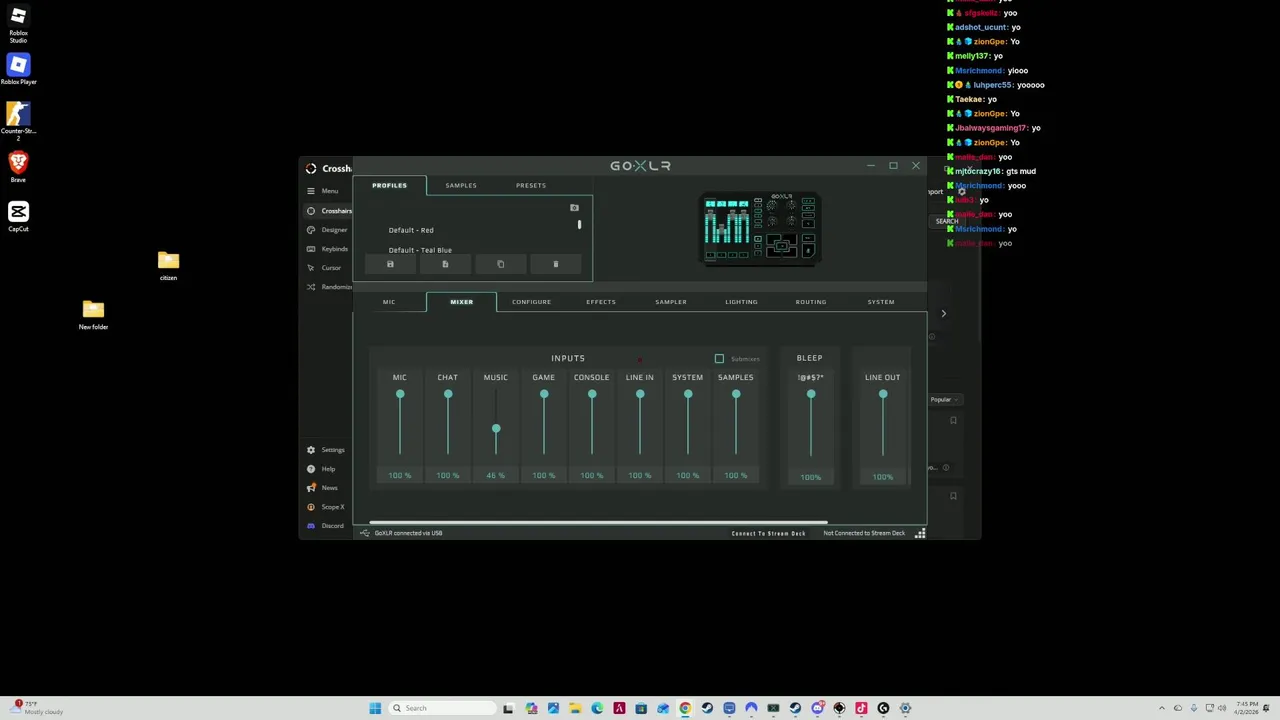Select Default - Teal Blue profile
The image size is (1280, 720).
pos(420,250)
